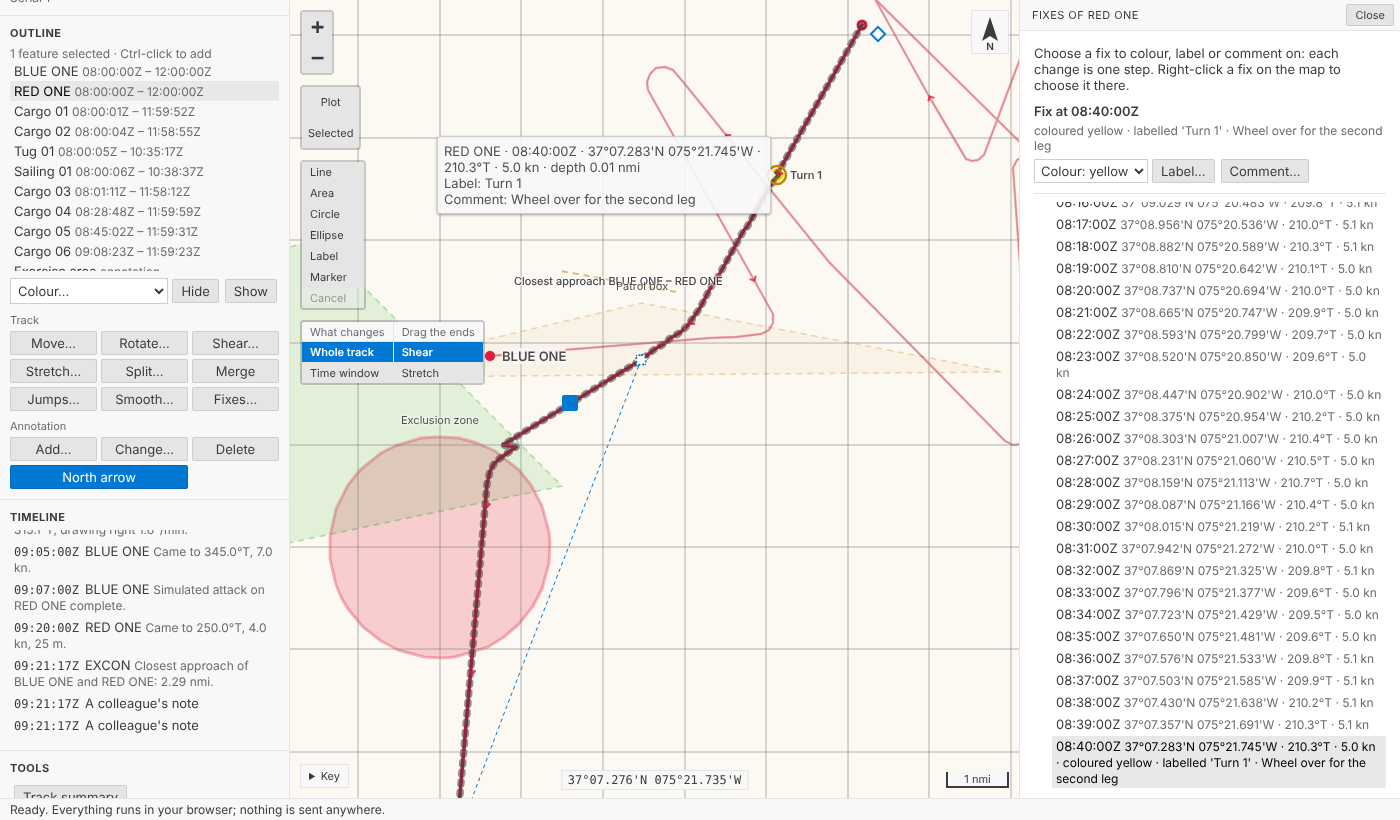Click the Smooth... track button
The height and width of the screenshot is (820, 1400).
(144, 399)
